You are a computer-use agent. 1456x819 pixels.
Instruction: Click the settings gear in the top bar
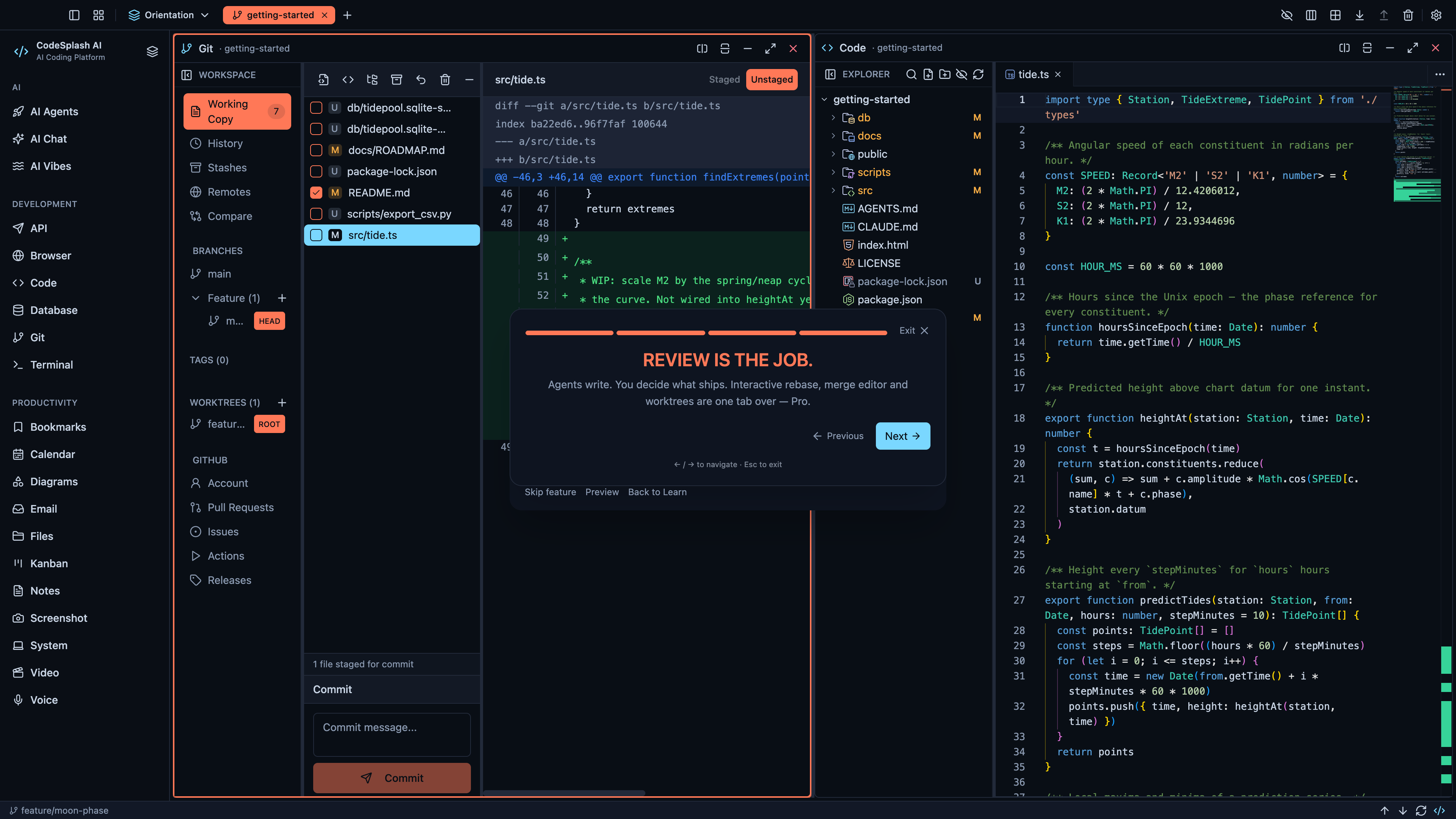[1436, 15]
